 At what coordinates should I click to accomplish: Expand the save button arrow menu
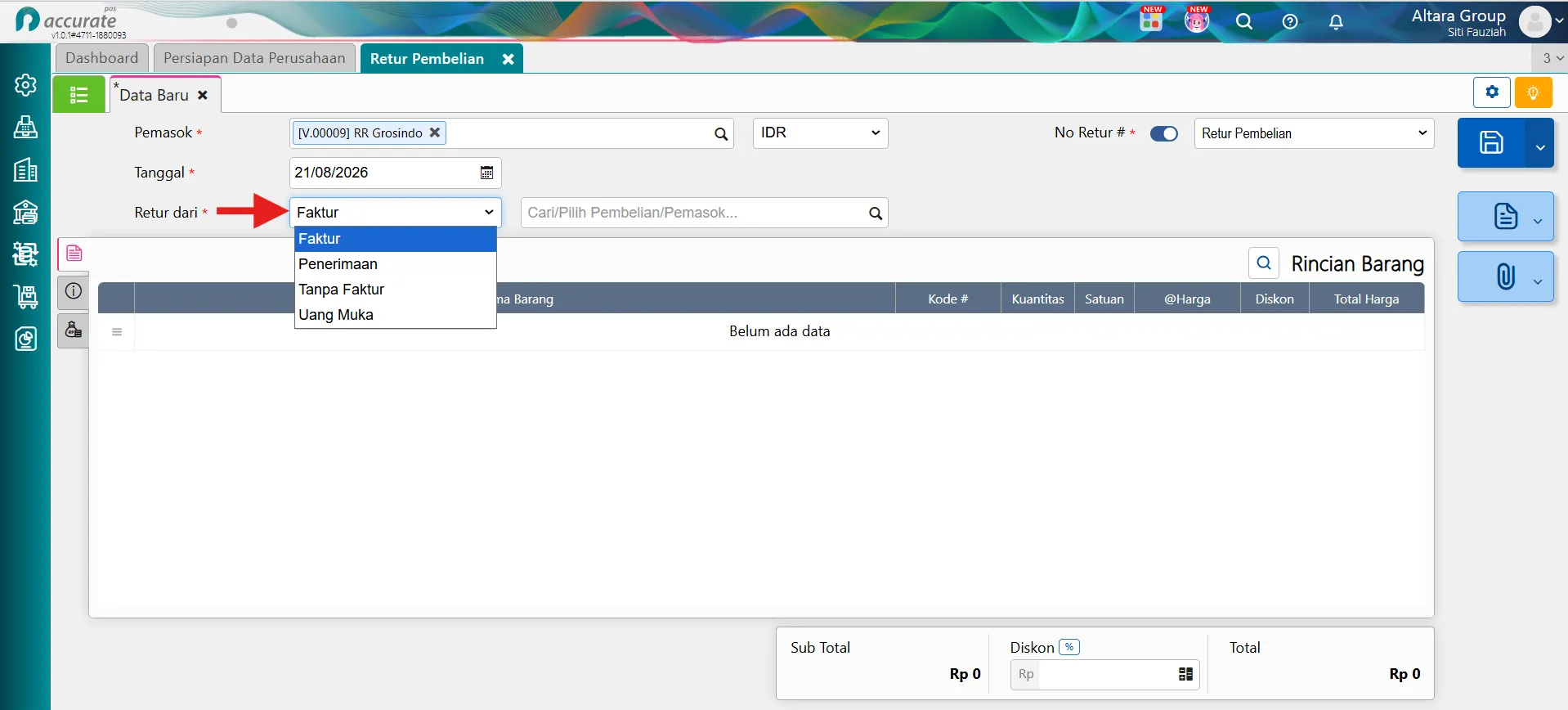pyautogui.click(x=1540, y=146)
